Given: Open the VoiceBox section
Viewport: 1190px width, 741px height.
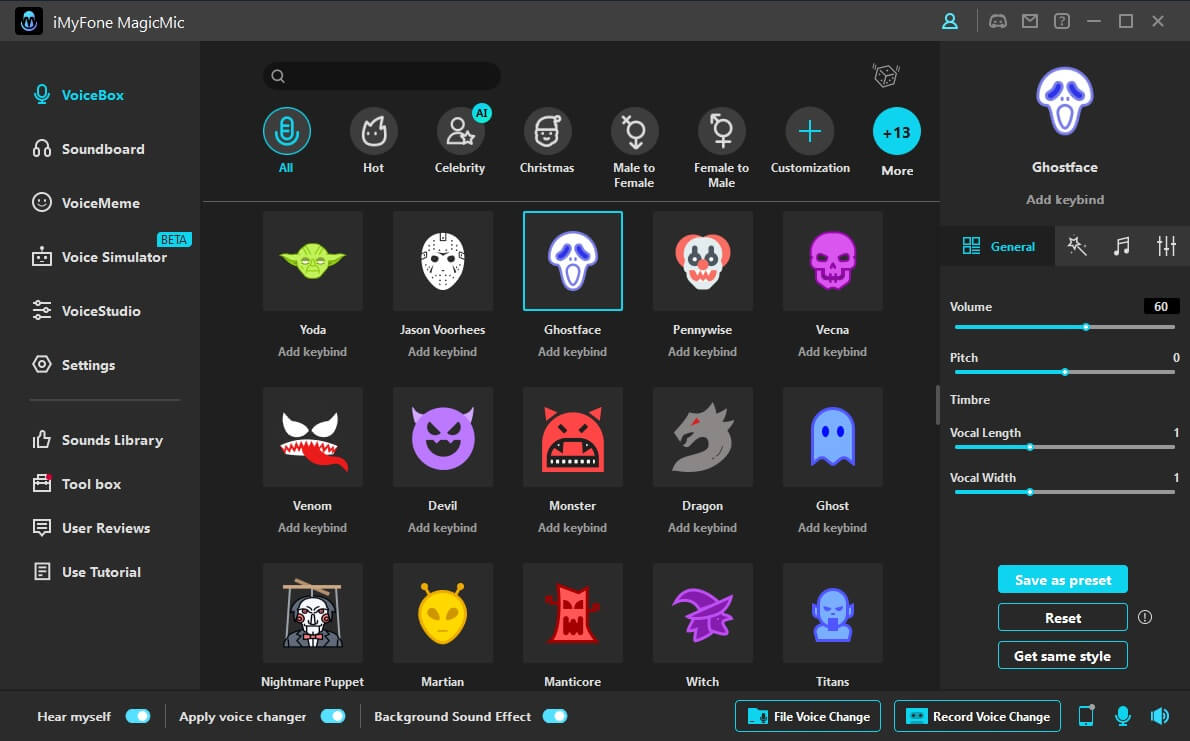Looking at the screenshot, I should point(77,95).
